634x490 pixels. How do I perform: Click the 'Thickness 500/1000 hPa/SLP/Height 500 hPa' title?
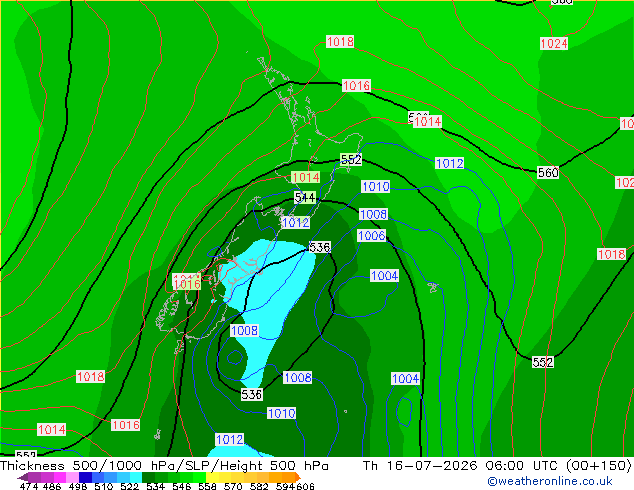164,466
